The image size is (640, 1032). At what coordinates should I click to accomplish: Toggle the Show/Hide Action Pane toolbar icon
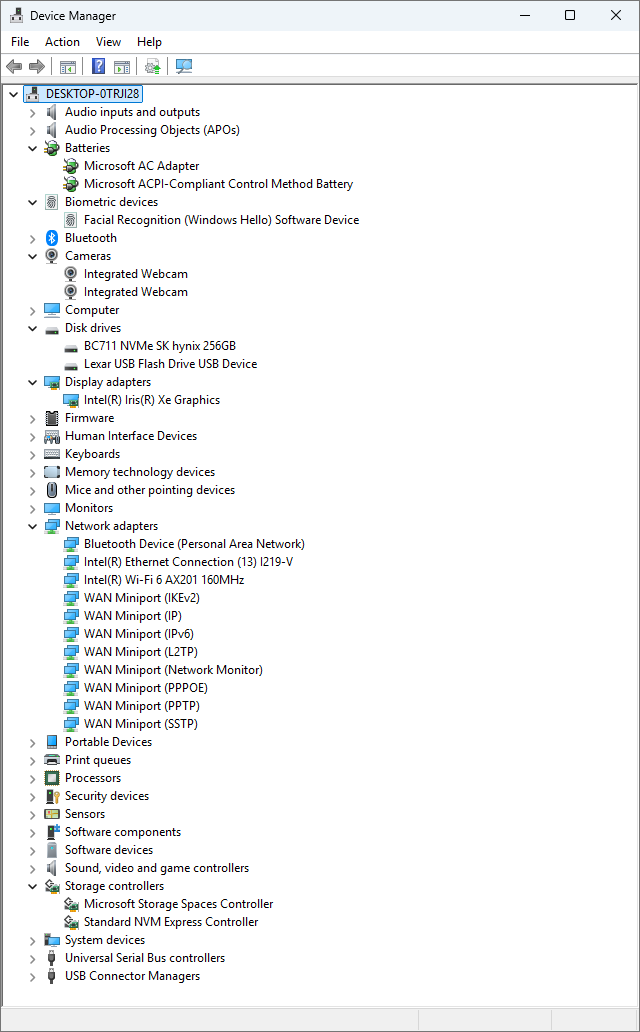coord(122,66)
